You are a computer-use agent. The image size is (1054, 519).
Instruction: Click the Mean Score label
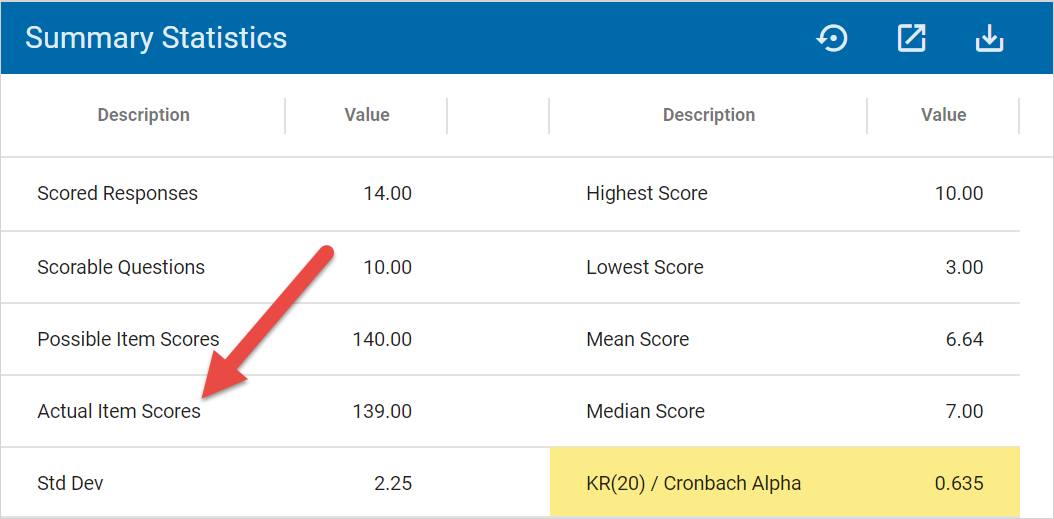[x=637, y=340]
